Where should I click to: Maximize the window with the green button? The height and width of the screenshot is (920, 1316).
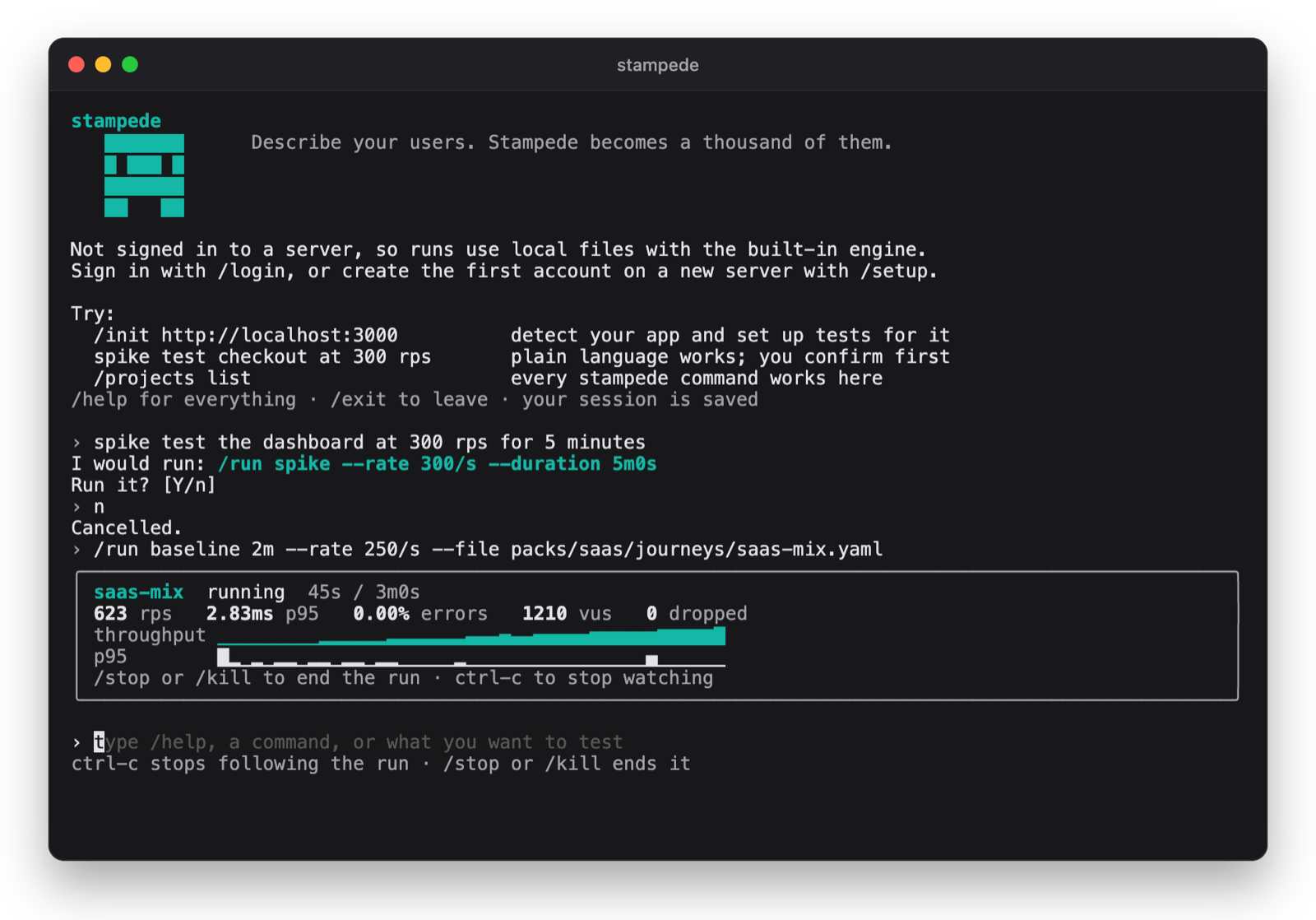tap(130, 65)
